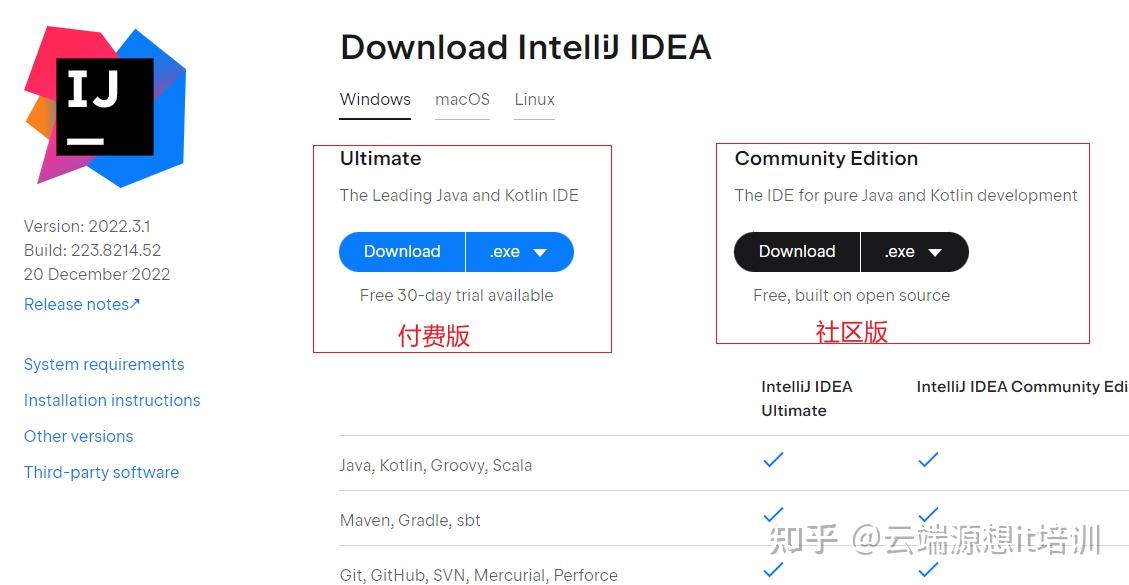The image size is (1129, 585).
Task: Open System requirements
Action: (x=104, y=364)
